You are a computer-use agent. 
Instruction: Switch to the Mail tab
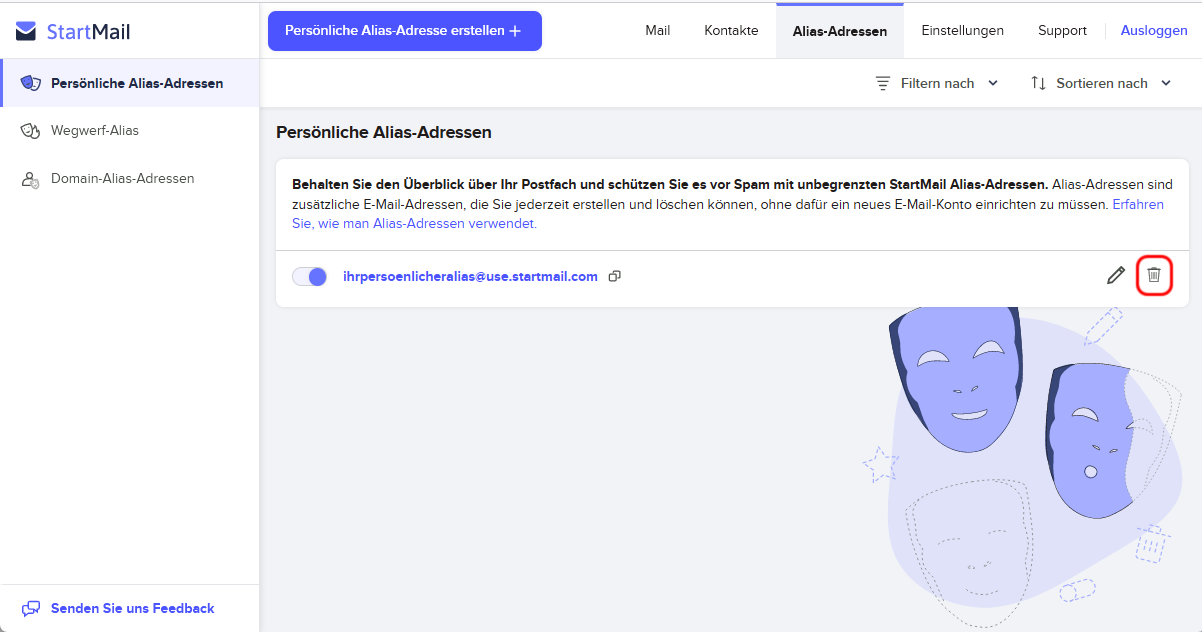point(658,31)
